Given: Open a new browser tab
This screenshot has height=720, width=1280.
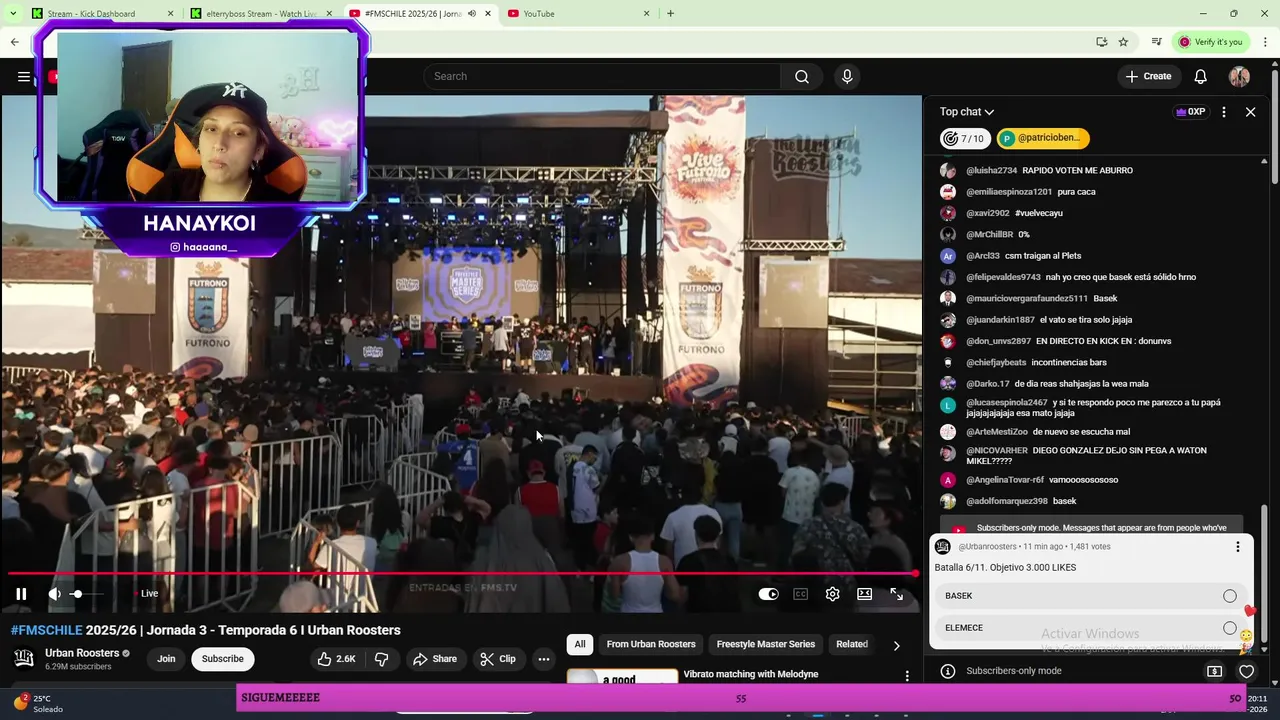Looking at the screenshot, I should [670, 14].
